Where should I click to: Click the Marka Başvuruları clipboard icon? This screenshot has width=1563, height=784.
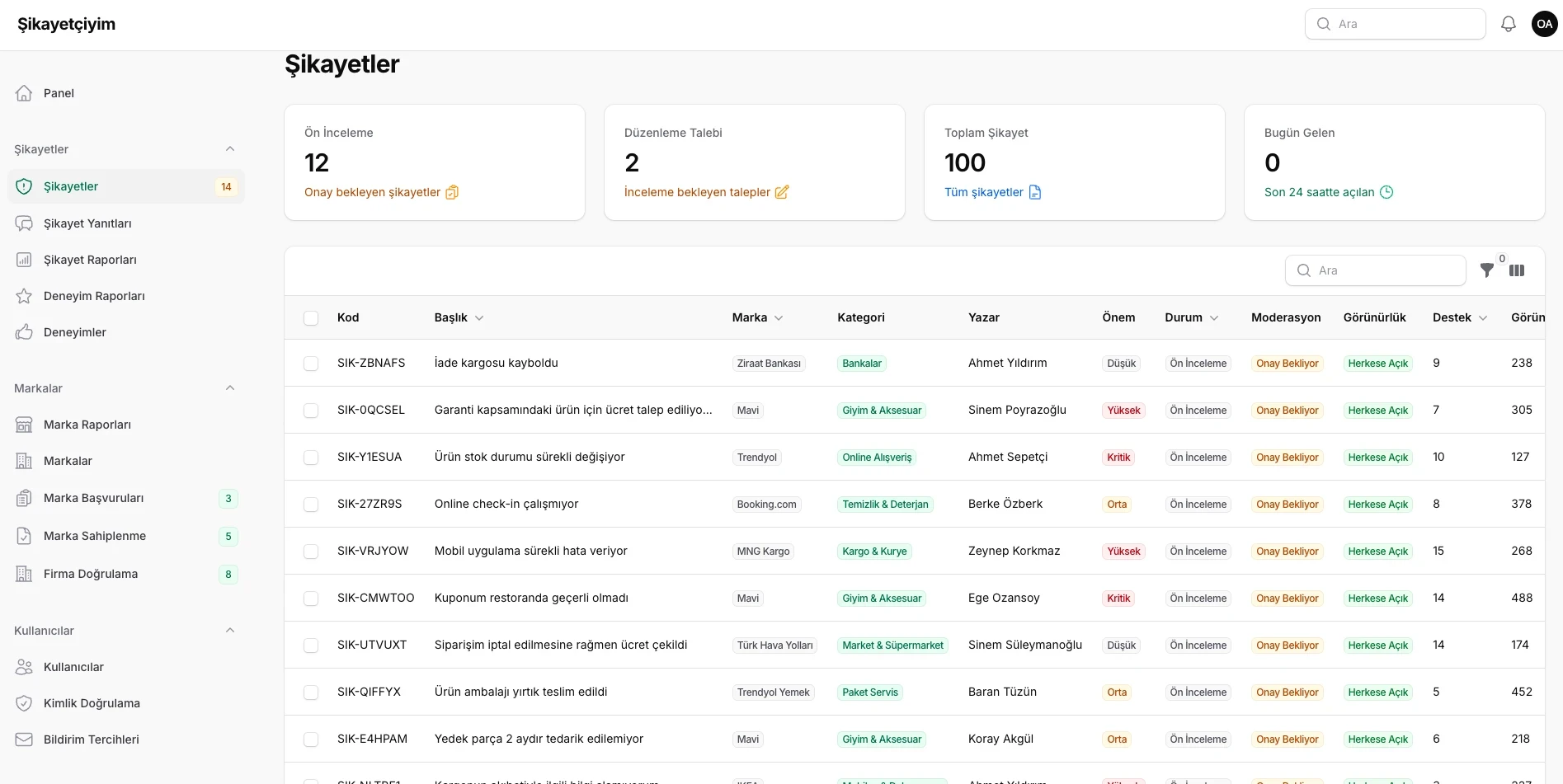point(24,498)
